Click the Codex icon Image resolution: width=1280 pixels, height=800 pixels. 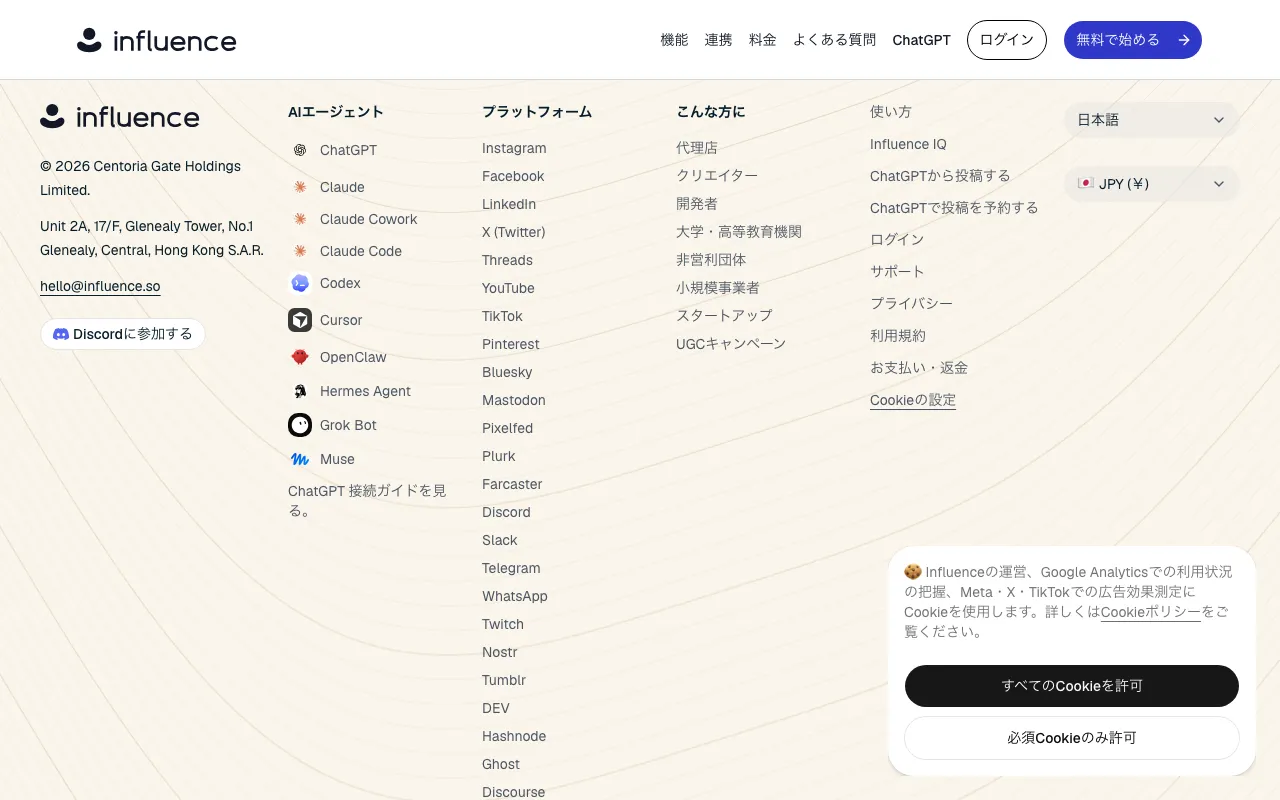tap(300, 283)
